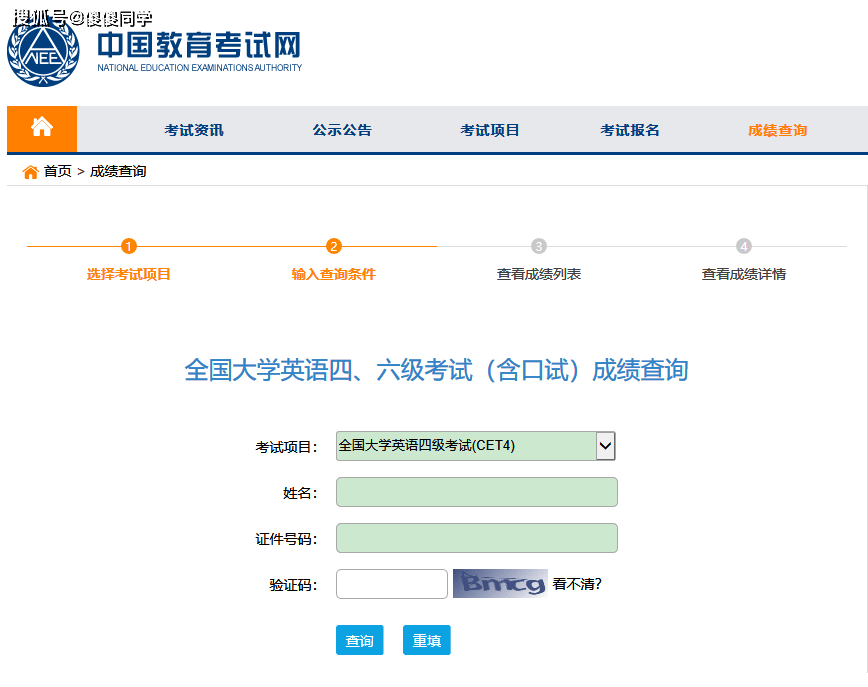868x687 pixels.
Task: Click step circle 2 for 输入查询条件
Action: 334,246
